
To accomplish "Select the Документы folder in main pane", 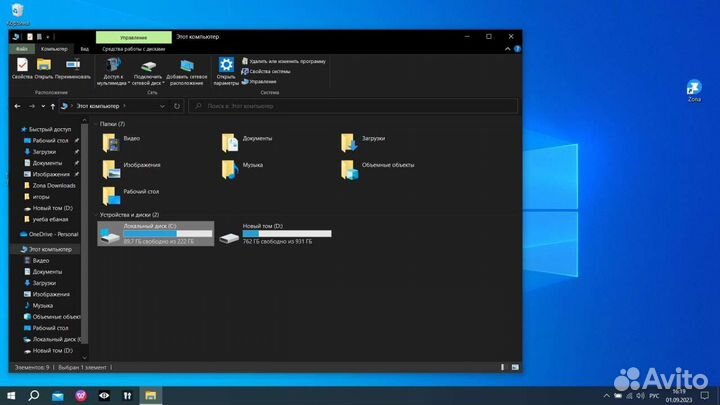I will pyautogui.click(x=247, y=143).
